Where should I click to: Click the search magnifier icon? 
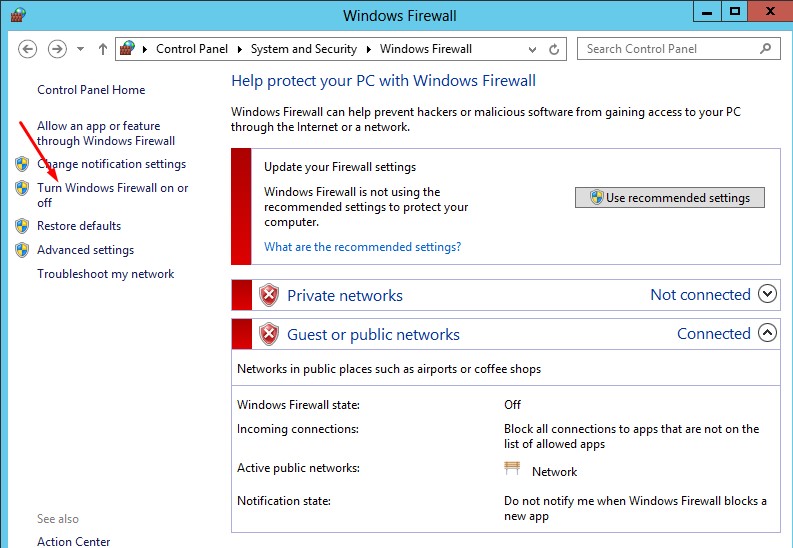coord(766,48)
